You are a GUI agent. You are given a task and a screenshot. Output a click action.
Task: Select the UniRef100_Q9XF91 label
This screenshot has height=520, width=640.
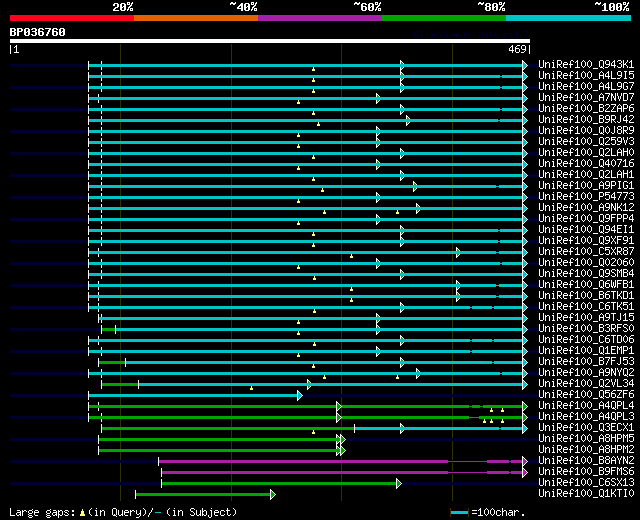586,241
